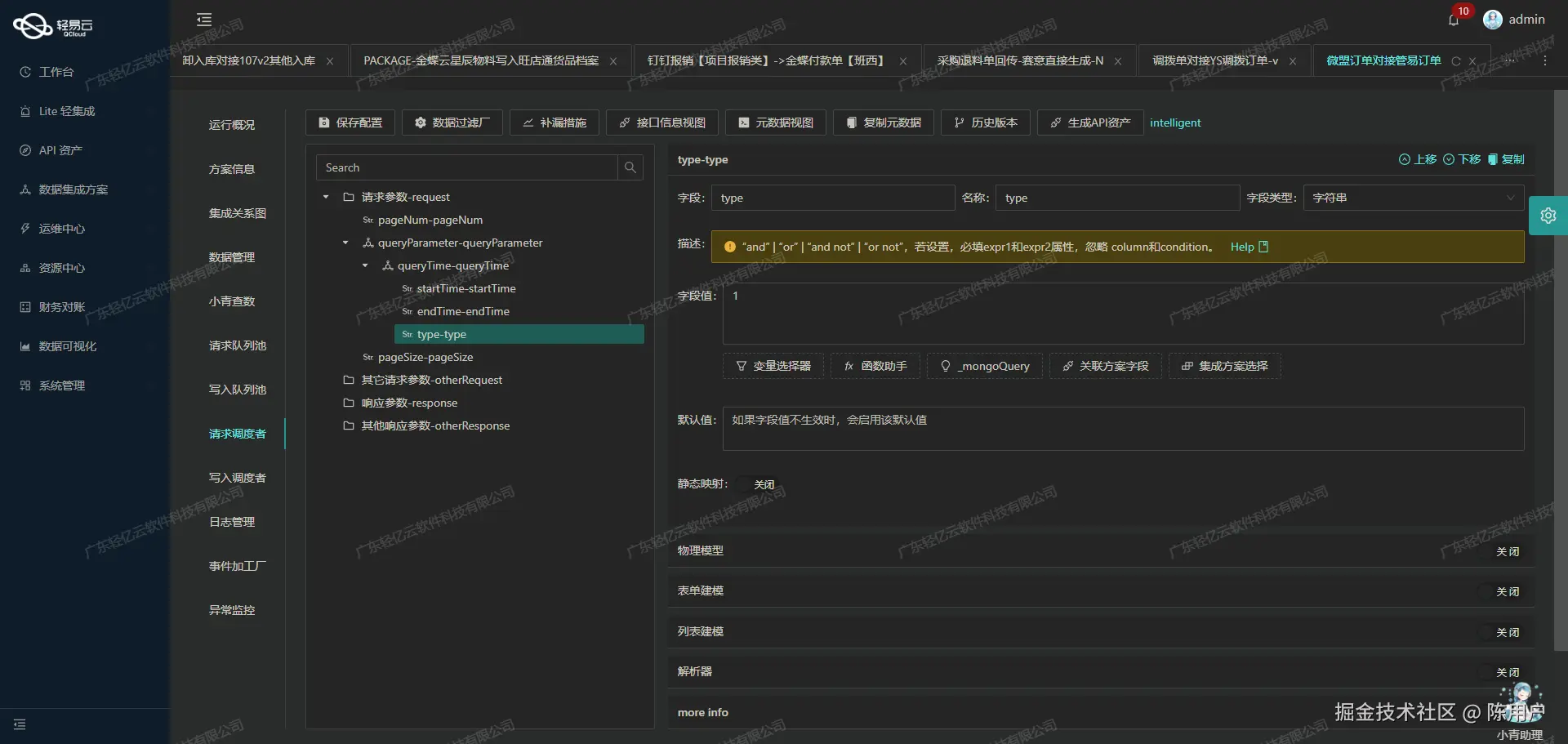Expand the 其它请求参数-otherRequest folder
1568x744 pixels.
pyautogui.click(x=423, y=380)
